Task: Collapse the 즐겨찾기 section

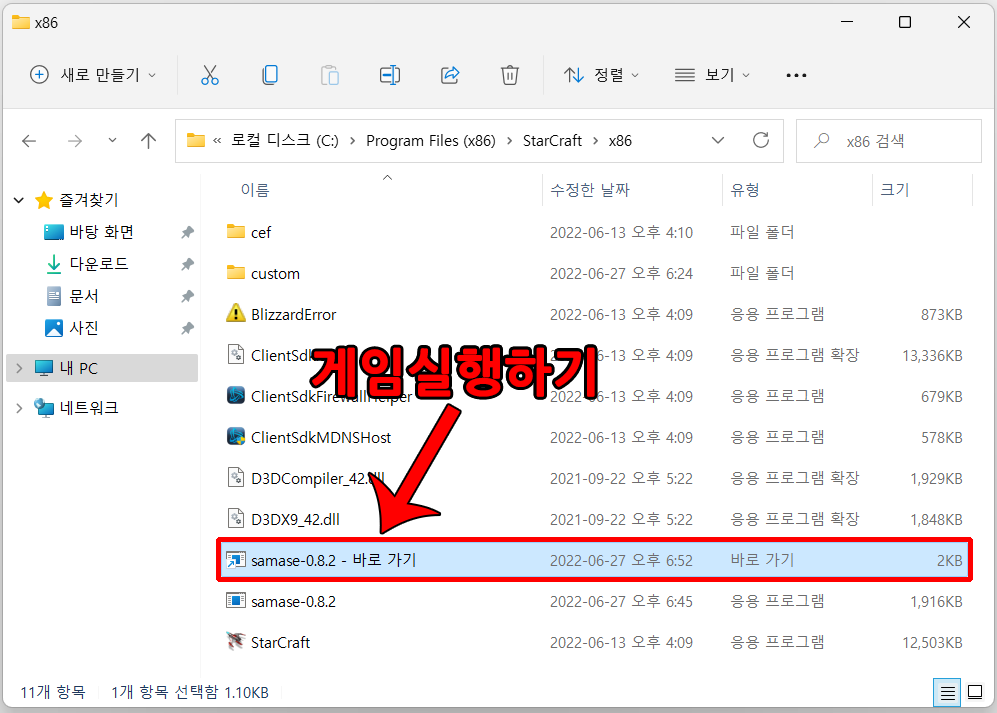Action: [x=19, y=200]
